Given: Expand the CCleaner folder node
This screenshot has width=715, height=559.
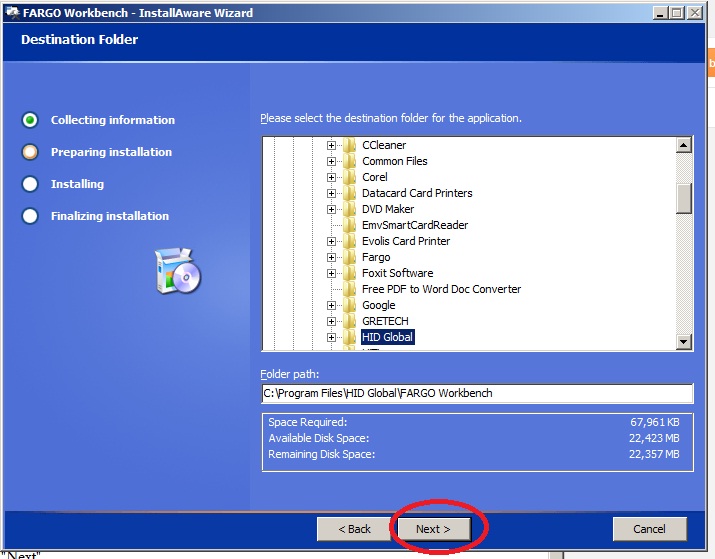Looking at the screenshot, I should click(332, 145).
